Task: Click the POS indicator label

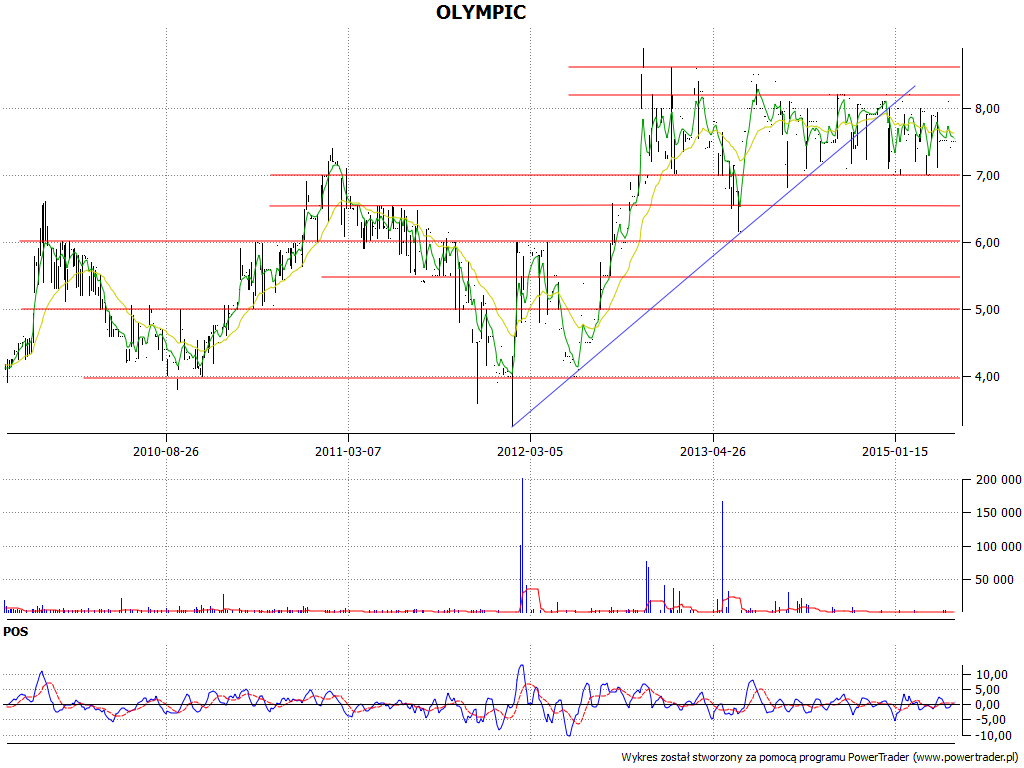Action: pos(16,632)
